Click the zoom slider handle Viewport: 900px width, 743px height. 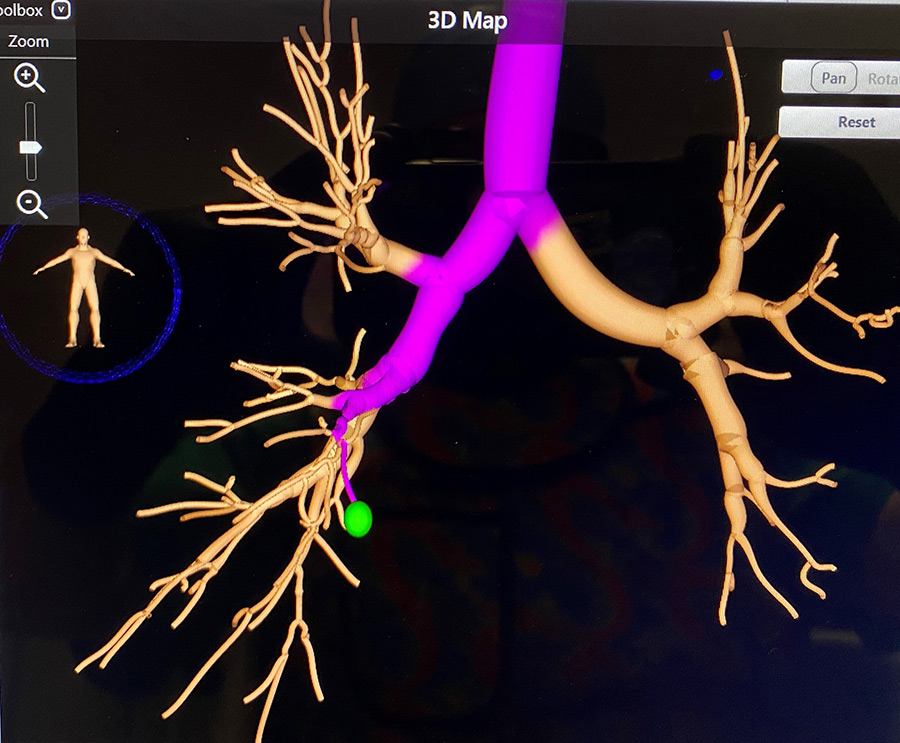[31, 147]
